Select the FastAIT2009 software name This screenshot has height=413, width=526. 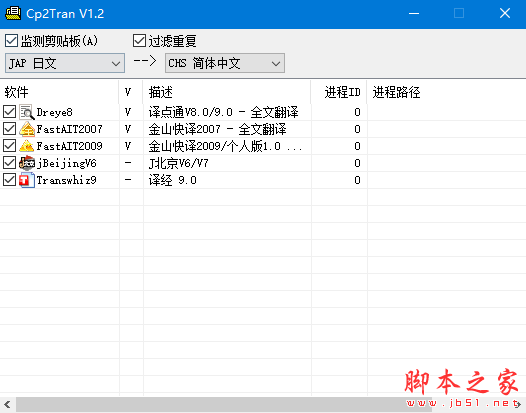pos(69,146)
